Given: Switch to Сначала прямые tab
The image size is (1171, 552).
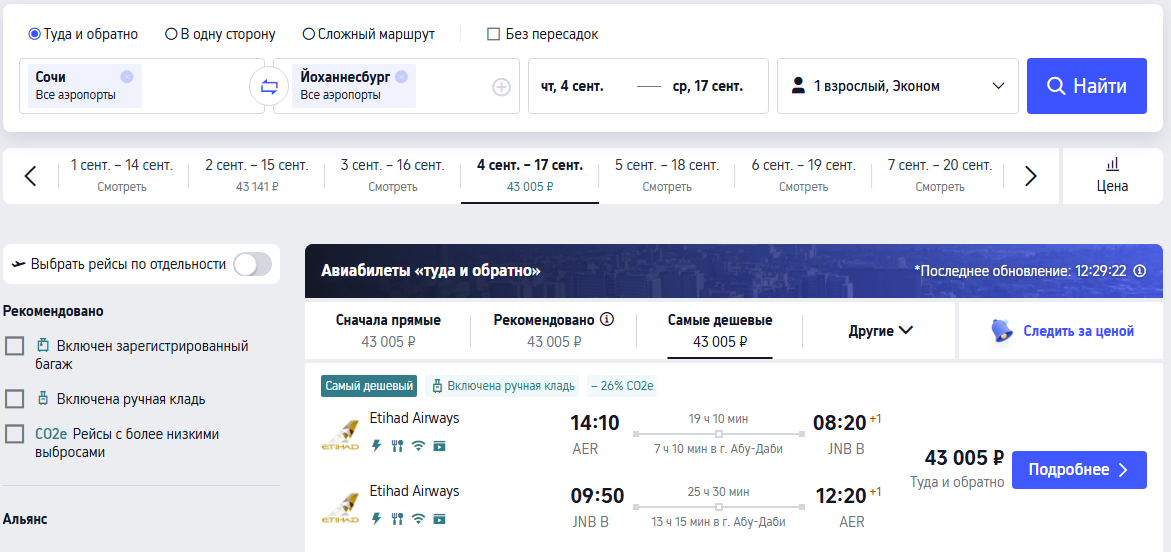Looking at the screenshot, I should coord(388,330).
